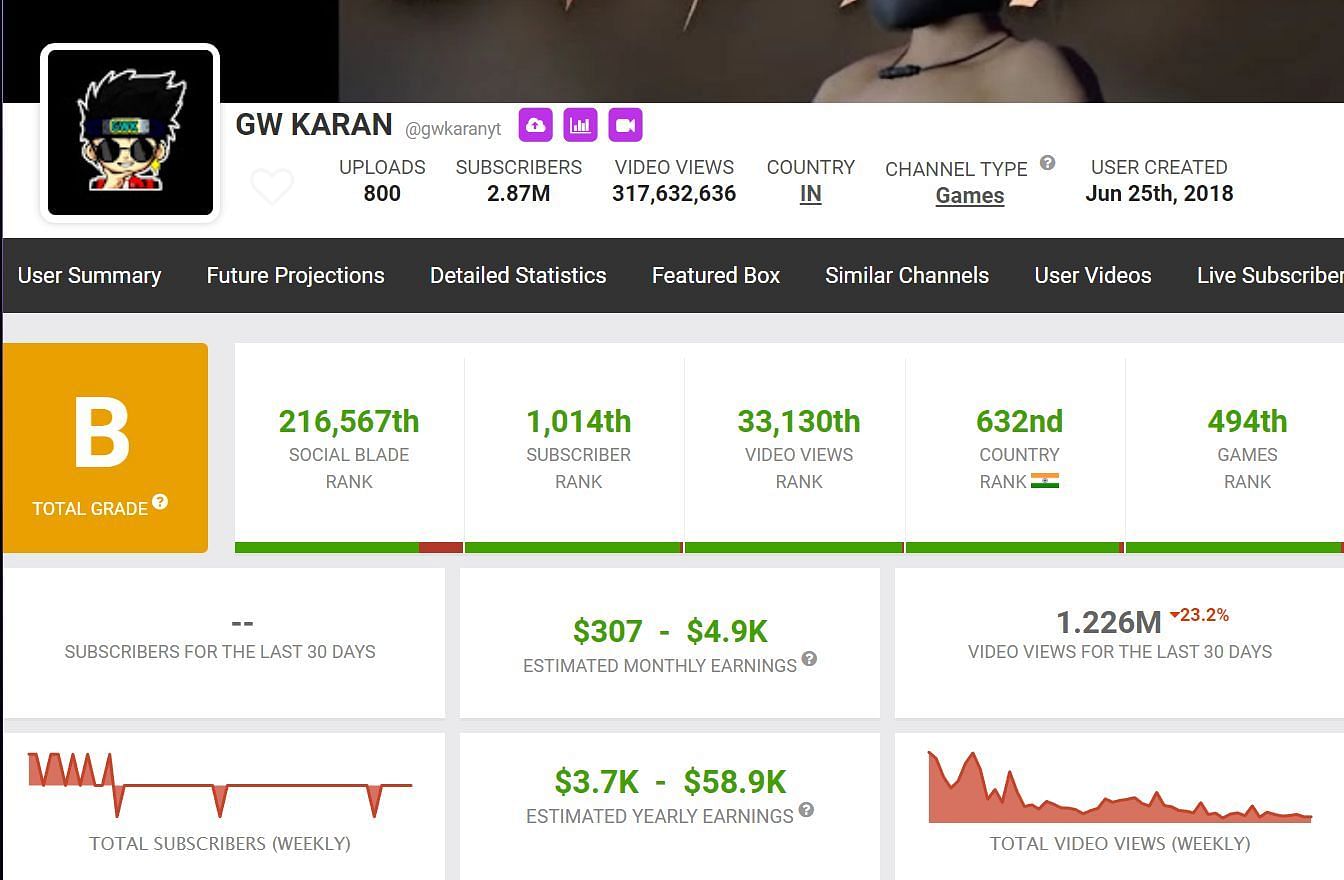
Task: Click the purple video camera icon
Action: click(x=625, y=125)
